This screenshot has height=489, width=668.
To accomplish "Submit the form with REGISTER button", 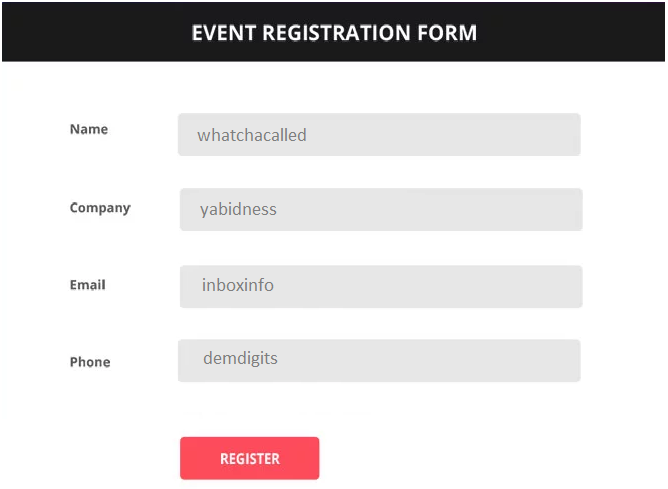I will (x=250, y=458).
